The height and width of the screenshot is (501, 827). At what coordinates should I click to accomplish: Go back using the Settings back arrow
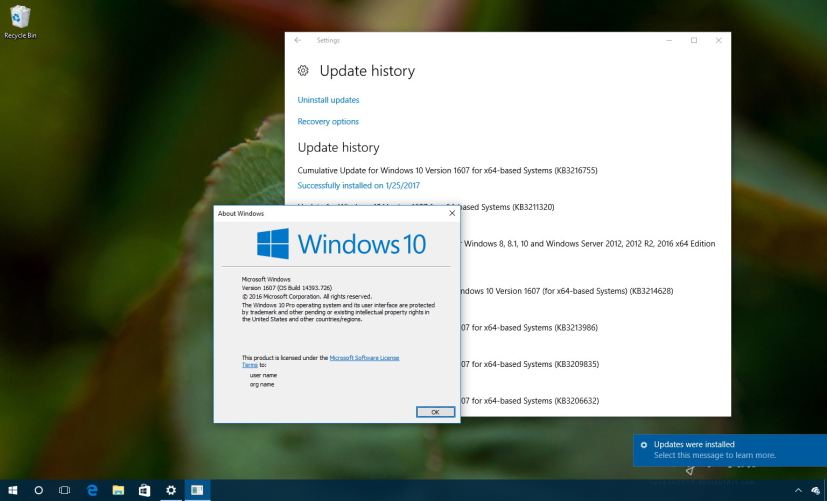(x=298, y=40)
